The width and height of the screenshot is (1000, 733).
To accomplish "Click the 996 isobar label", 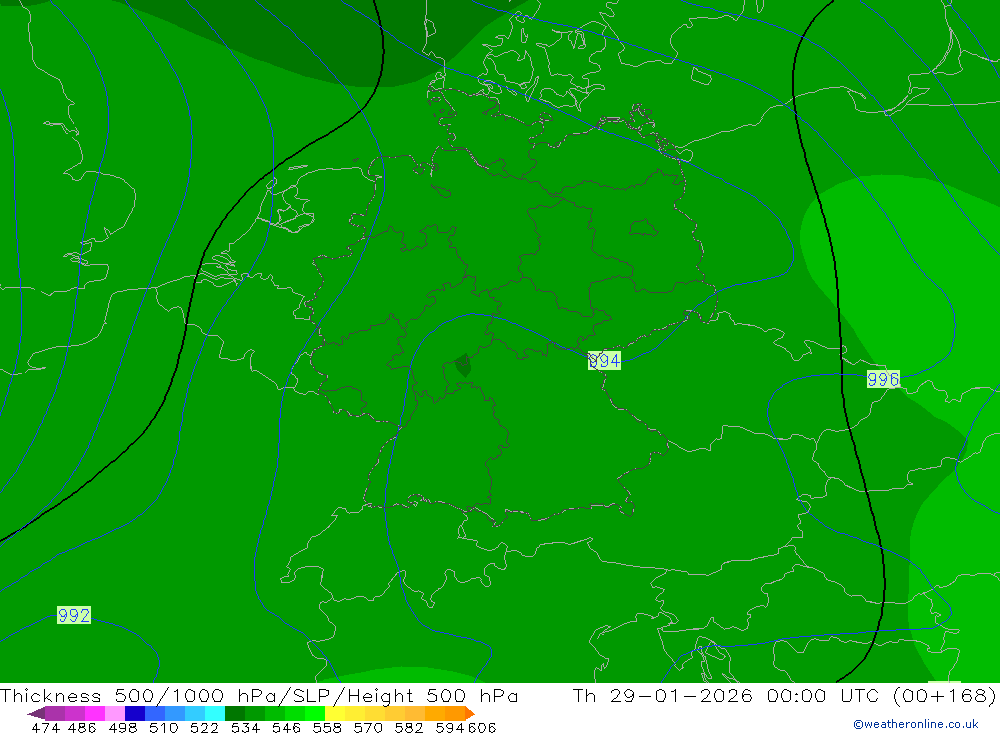I will 883,379.
